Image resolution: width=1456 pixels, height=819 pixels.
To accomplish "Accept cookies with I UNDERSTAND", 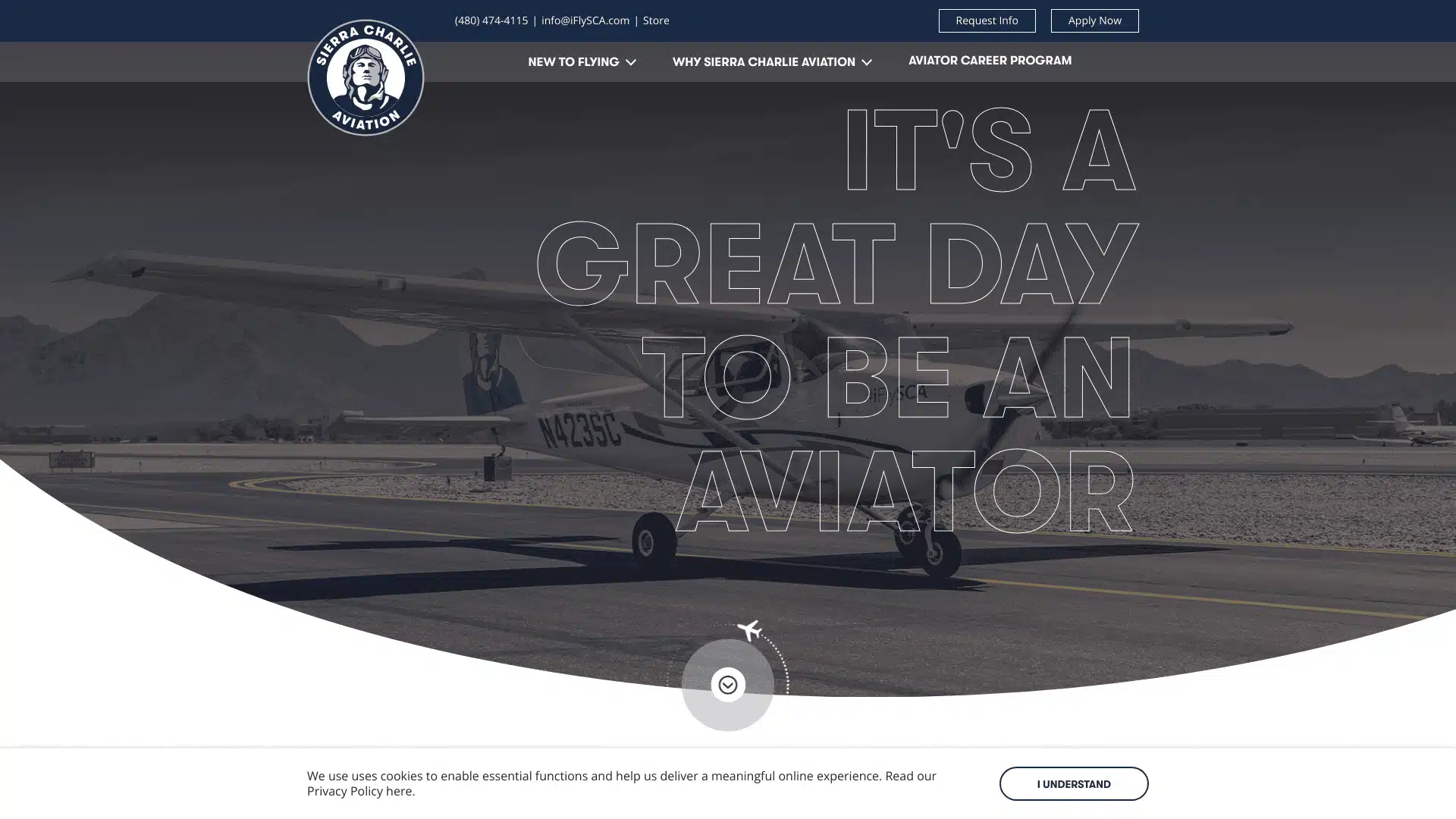I will pyautogui.click(x=1073, y=783).
